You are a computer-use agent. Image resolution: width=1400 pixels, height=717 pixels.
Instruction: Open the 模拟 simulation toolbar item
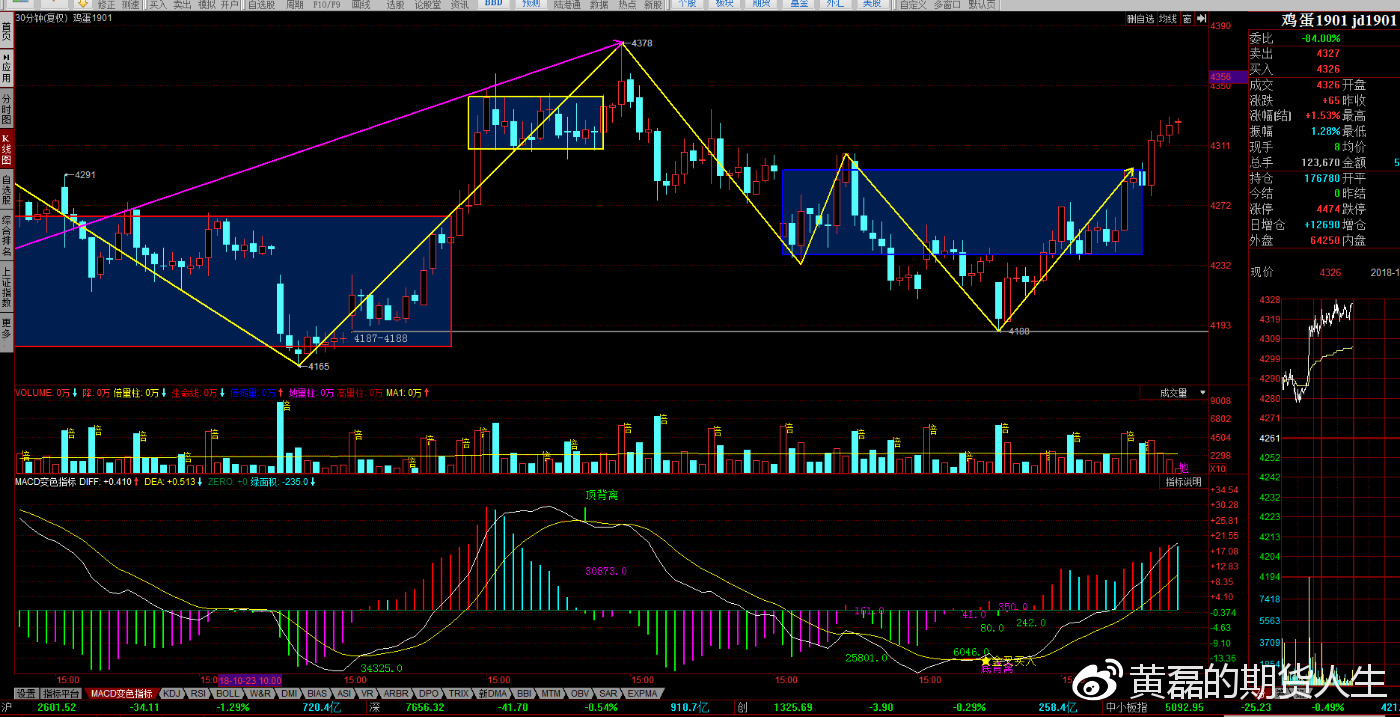click(206, 5)
